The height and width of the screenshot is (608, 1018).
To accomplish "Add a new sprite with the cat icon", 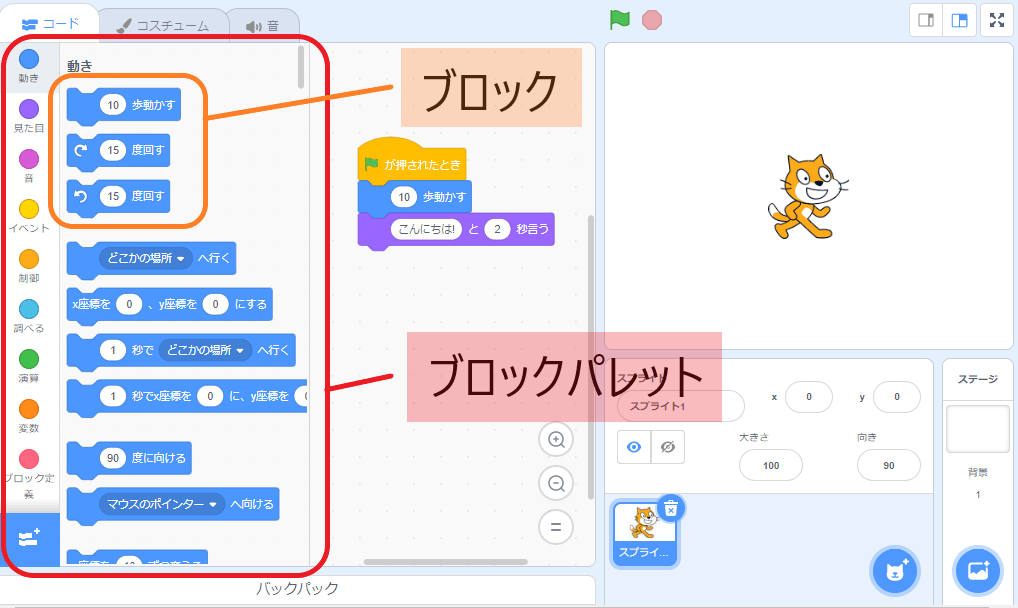I will (x=894, y=570).
